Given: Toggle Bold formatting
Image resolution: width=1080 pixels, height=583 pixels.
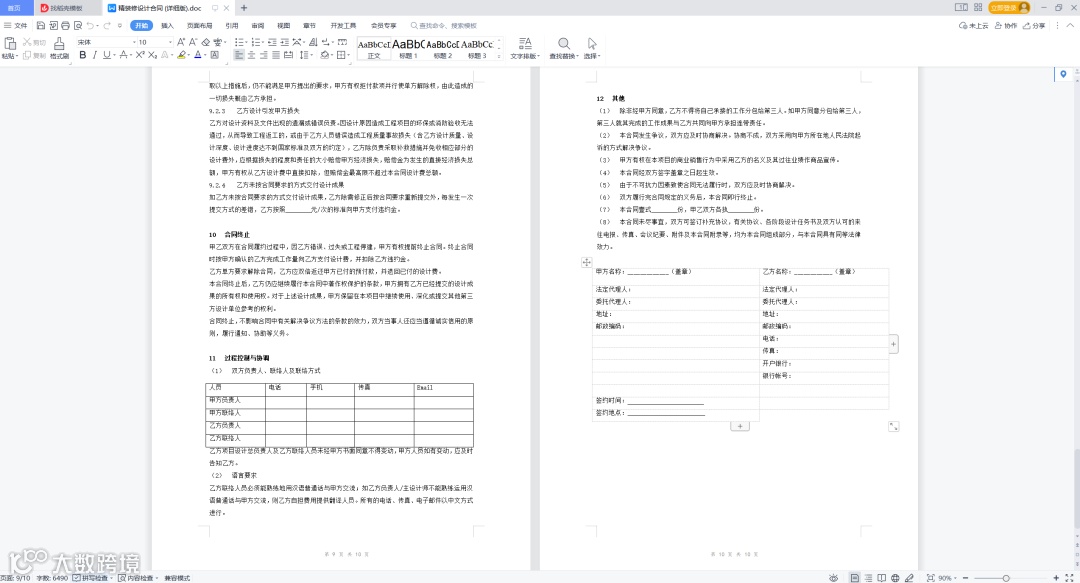Looking at the screenshot, I should coord(83,55).
